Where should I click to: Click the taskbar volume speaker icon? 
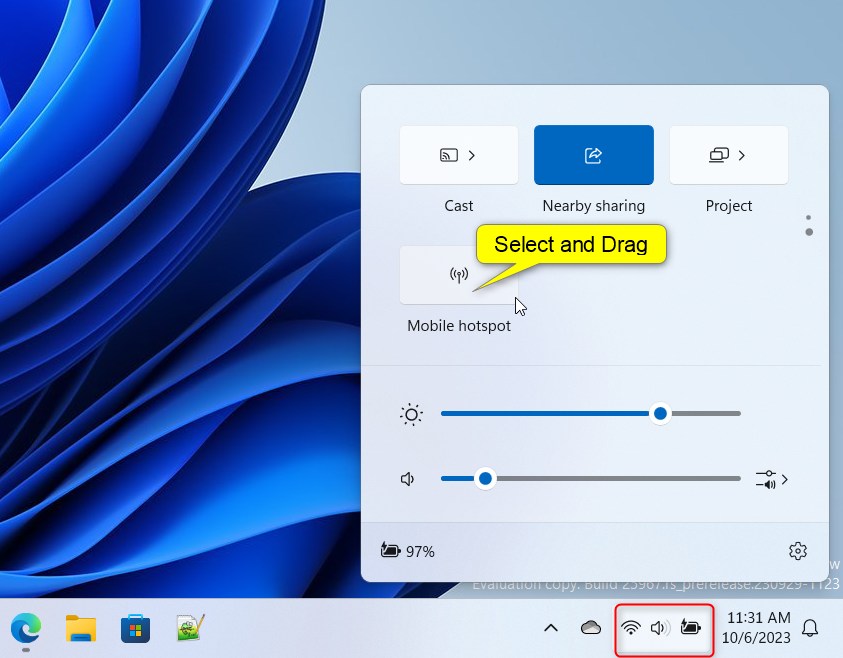[x=660, y=627]
